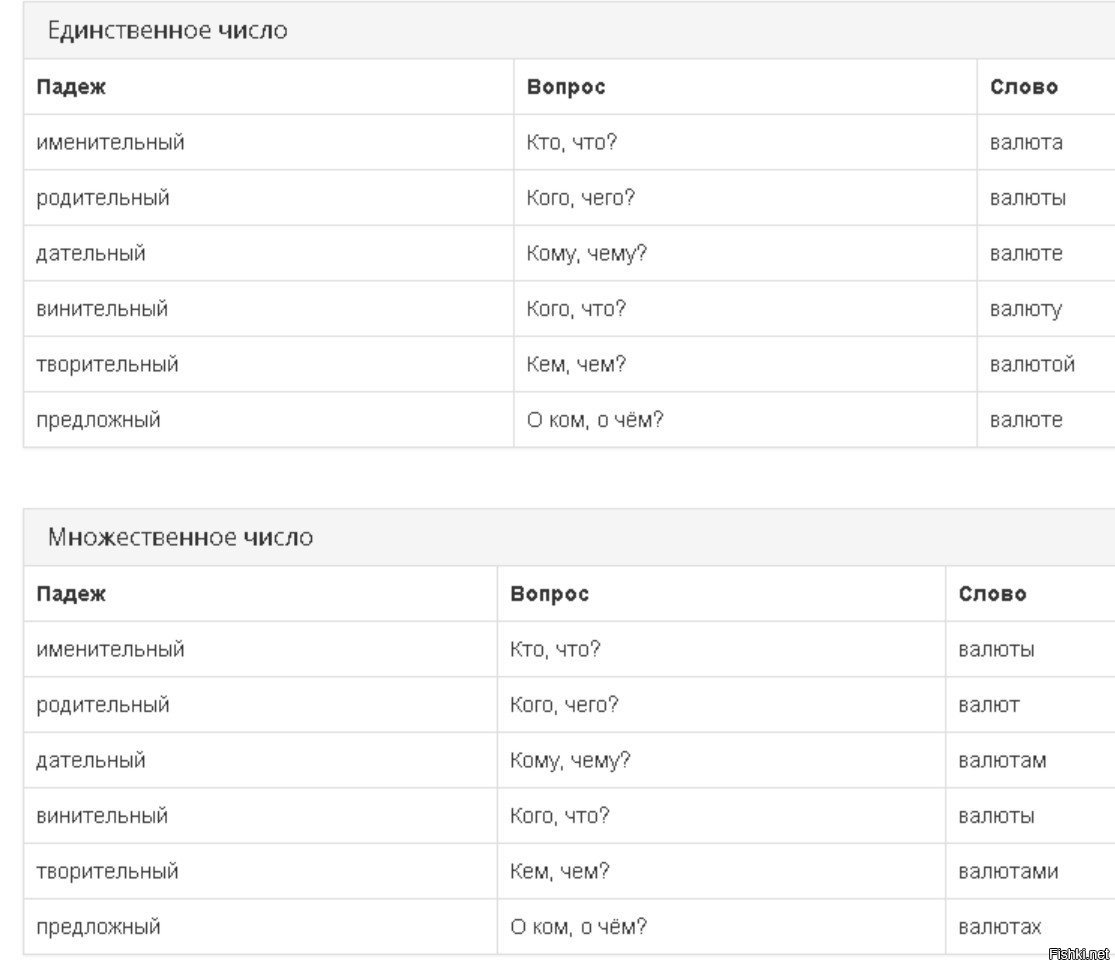
Task: Click "Кем, чем?" in the plural table
Action: pos(560,872)
